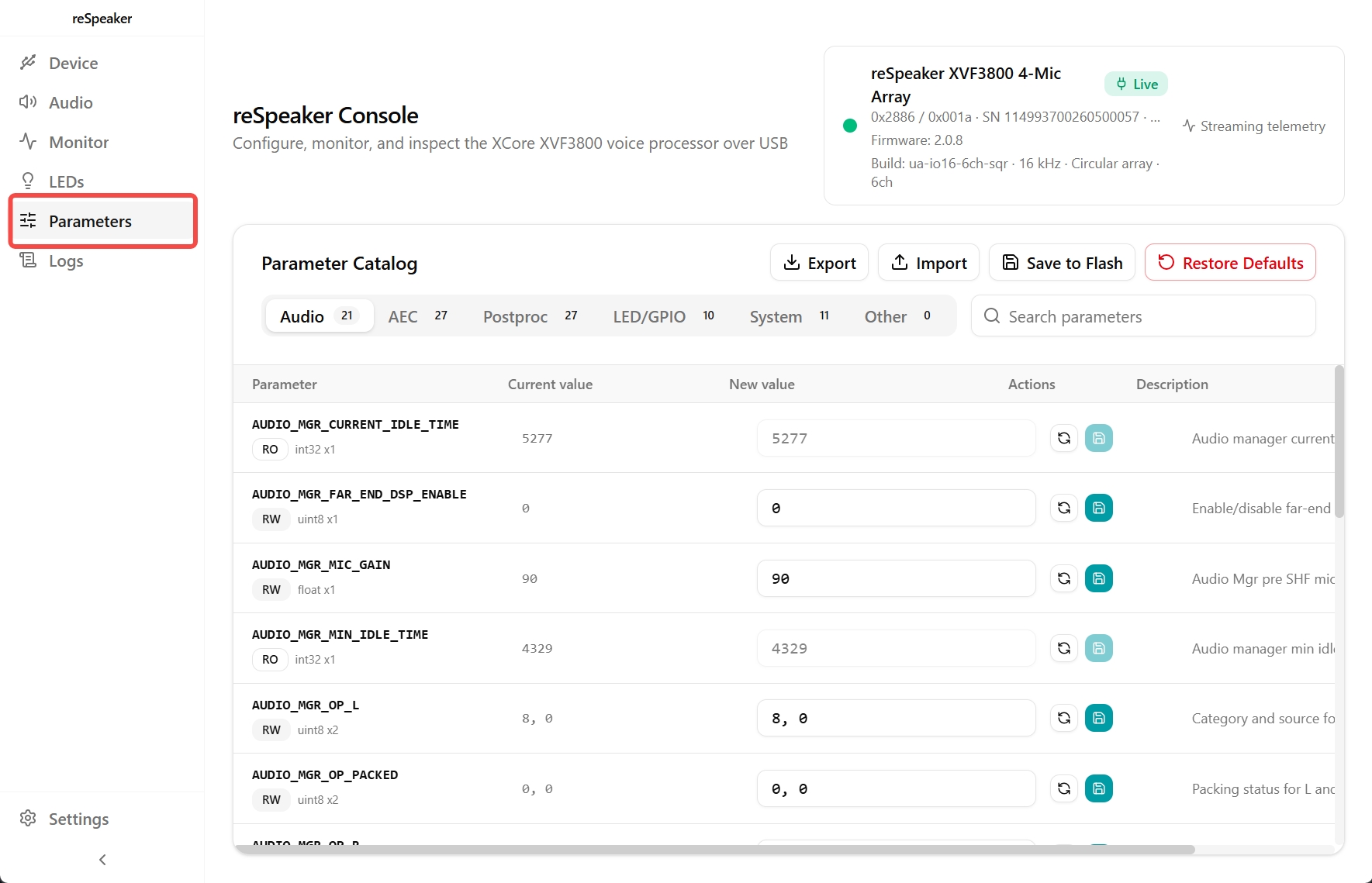Save AUDIO_MGR_OP_PACKED value
1372x883 pixels.
1099,788
